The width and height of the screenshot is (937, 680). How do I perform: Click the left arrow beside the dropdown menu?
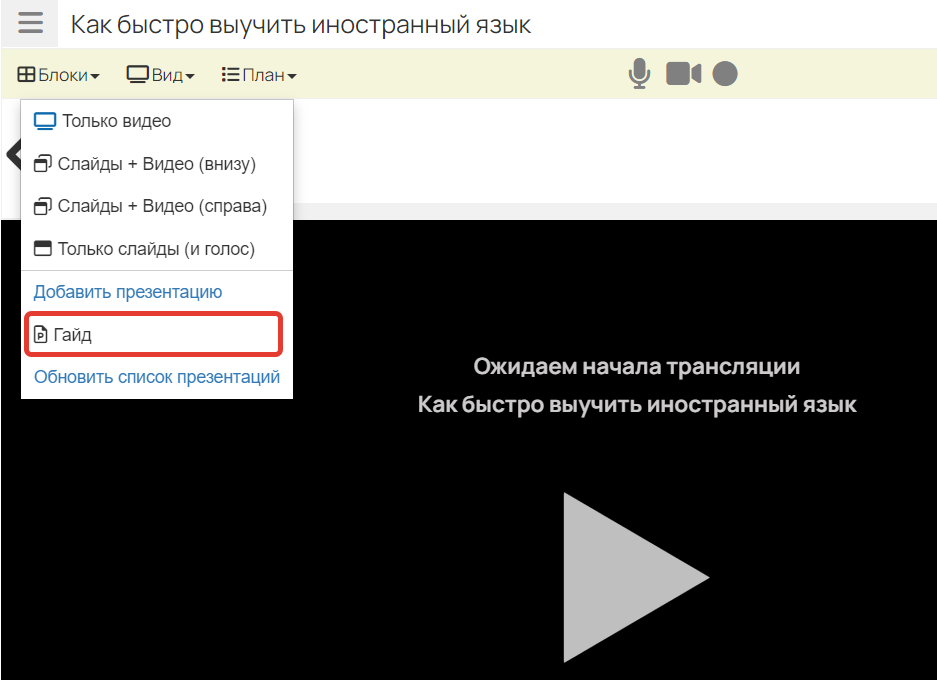(13, 154)
